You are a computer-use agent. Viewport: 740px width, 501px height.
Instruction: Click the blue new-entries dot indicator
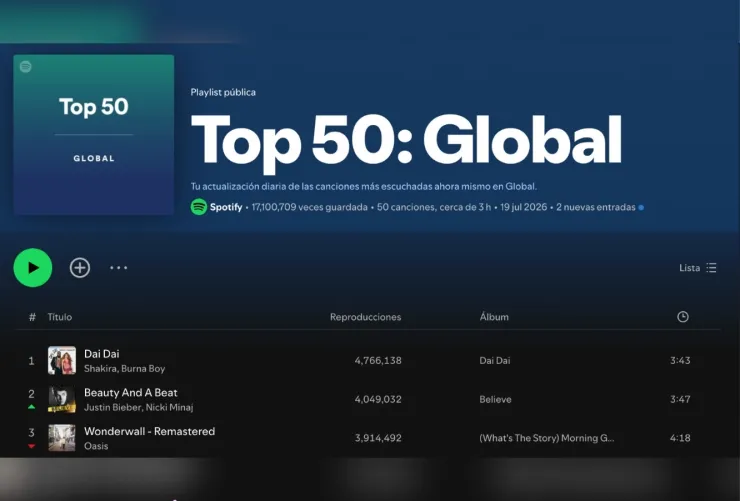click(641, 208)
